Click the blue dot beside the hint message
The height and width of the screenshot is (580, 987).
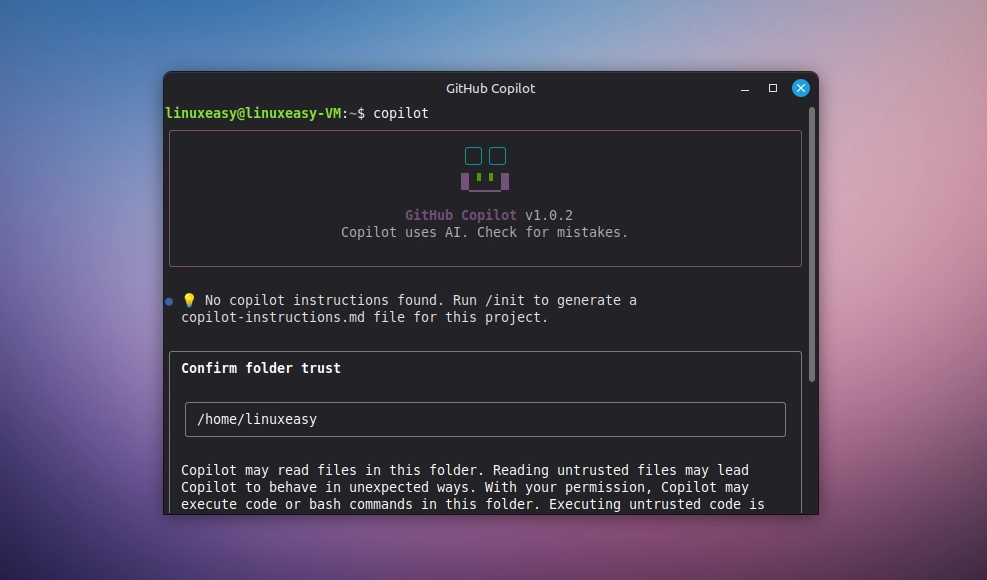(167, 301)
